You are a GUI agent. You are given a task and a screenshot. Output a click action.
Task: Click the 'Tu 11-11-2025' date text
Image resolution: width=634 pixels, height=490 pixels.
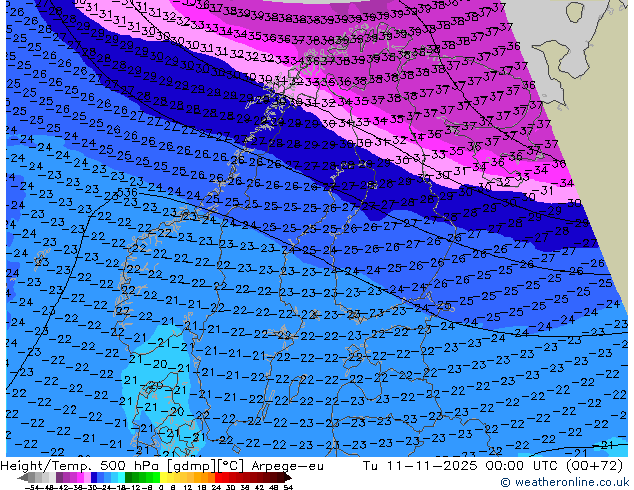[420, 466]
